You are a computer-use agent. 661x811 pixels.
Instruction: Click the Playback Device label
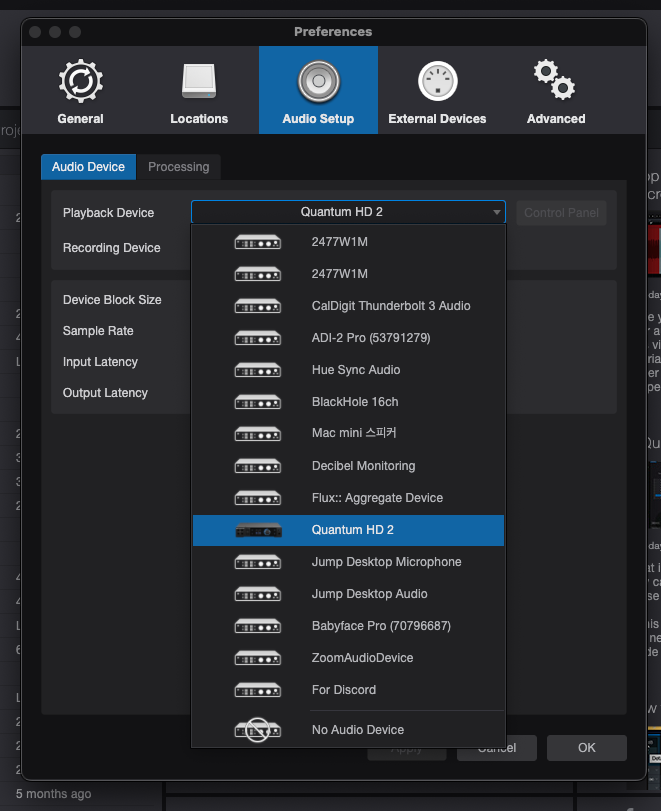pos(109,213)
